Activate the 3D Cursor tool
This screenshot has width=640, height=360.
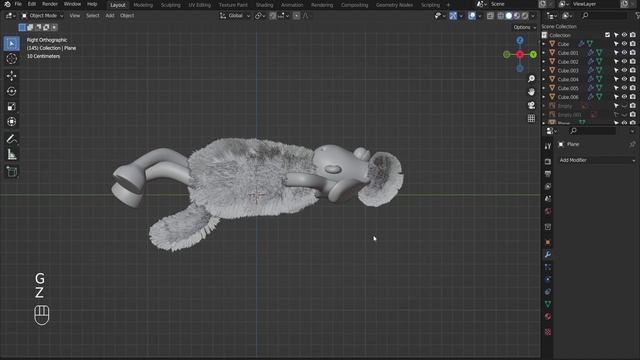tap(11, 59)
